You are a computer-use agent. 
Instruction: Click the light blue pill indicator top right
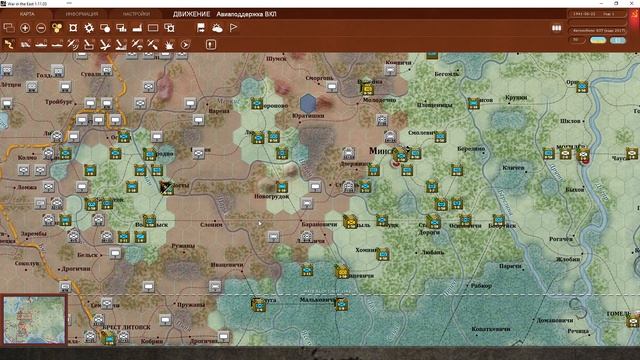coord(618,40)
